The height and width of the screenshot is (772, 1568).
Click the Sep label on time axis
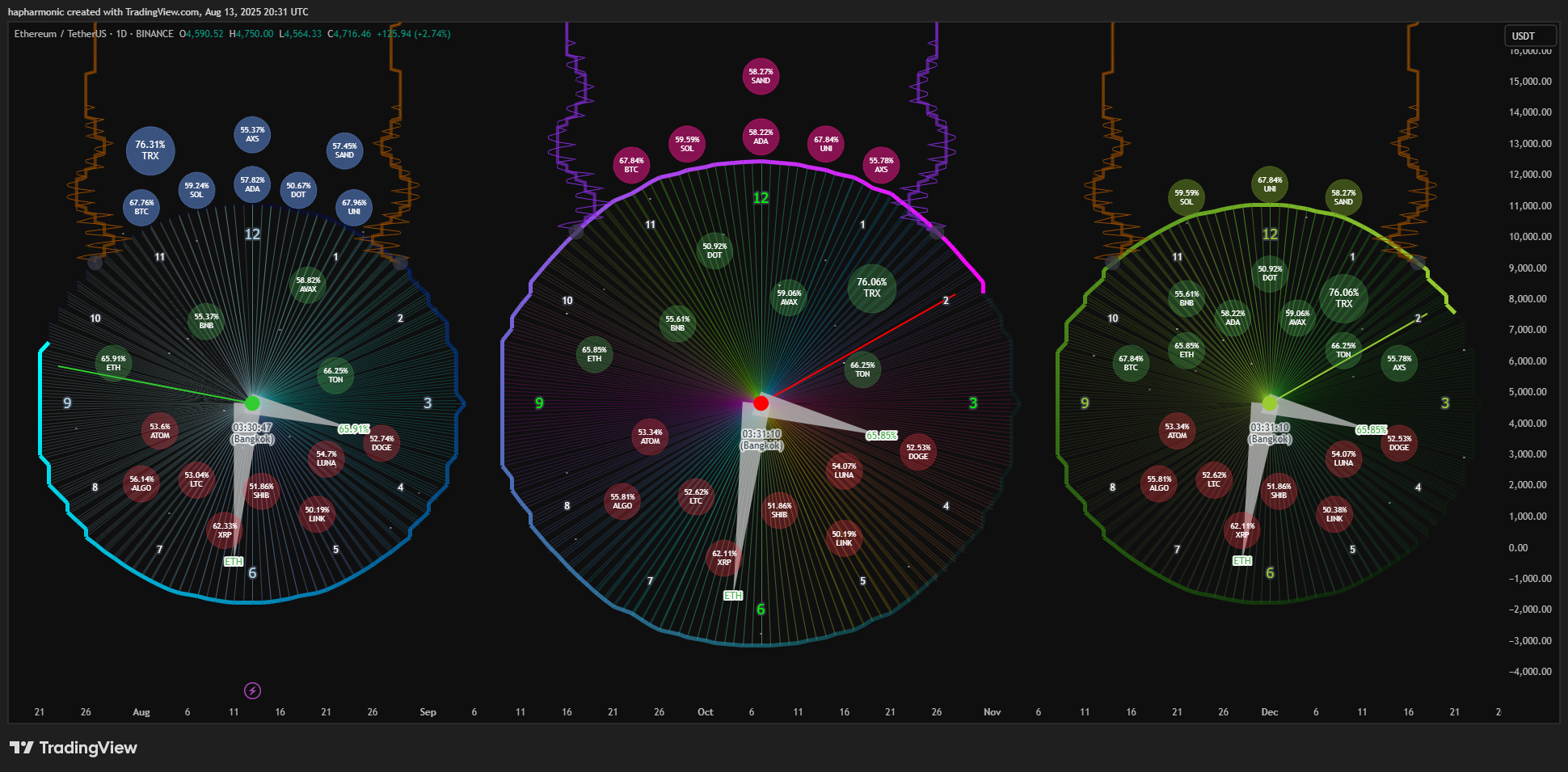tap(428, 712)
